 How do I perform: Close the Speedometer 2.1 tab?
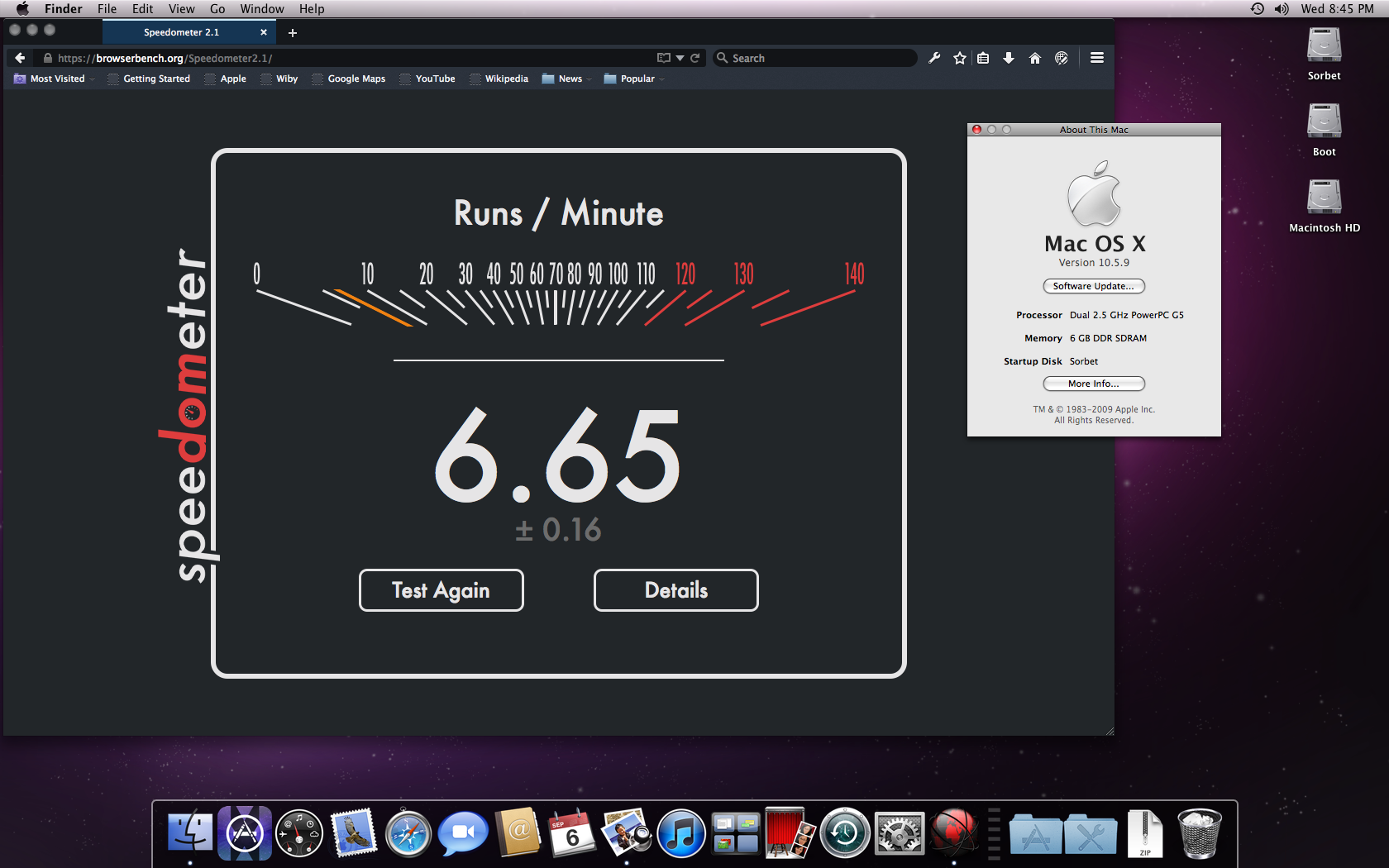pos(264,32)
